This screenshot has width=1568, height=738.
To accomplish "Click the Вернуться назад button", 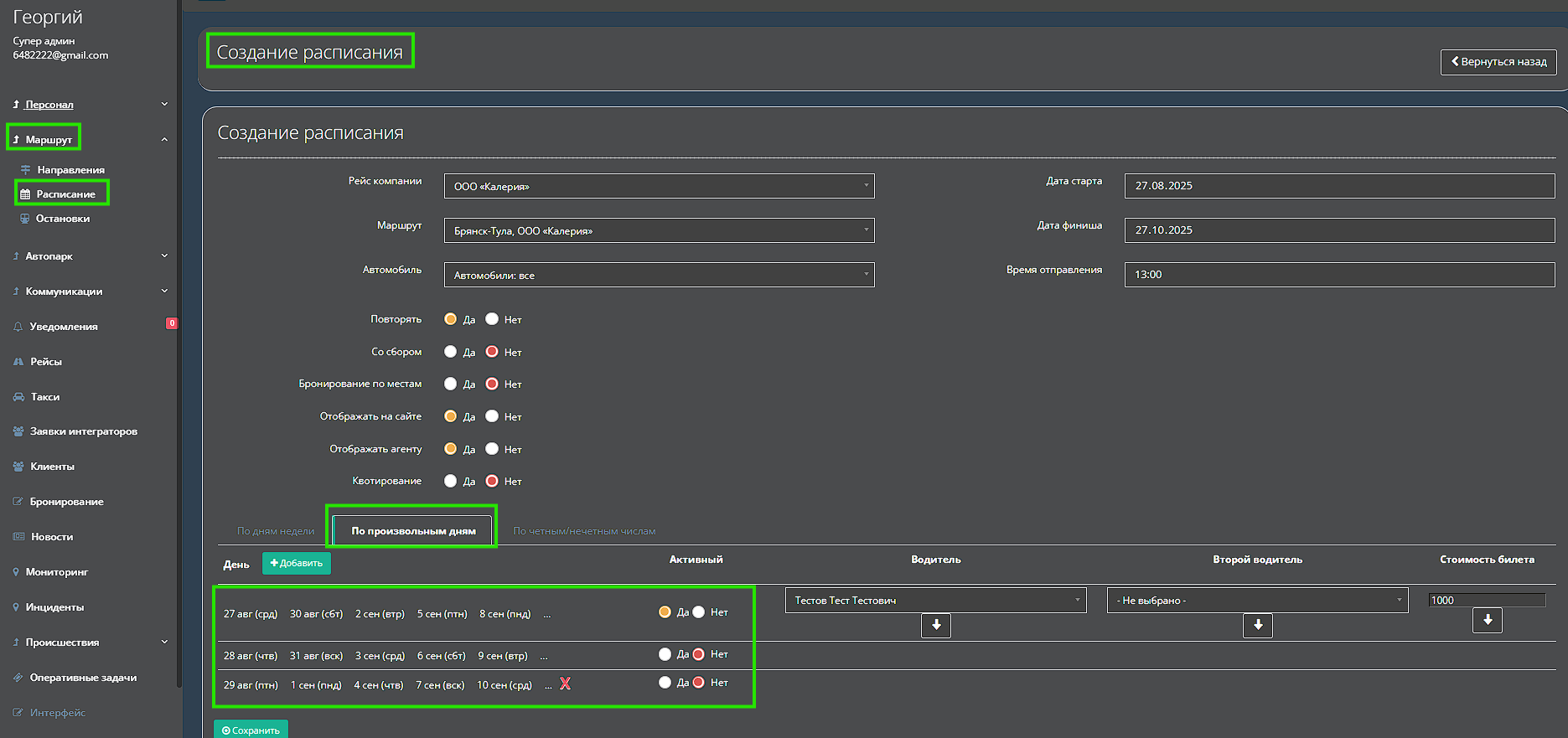I will pos(1498,62).
